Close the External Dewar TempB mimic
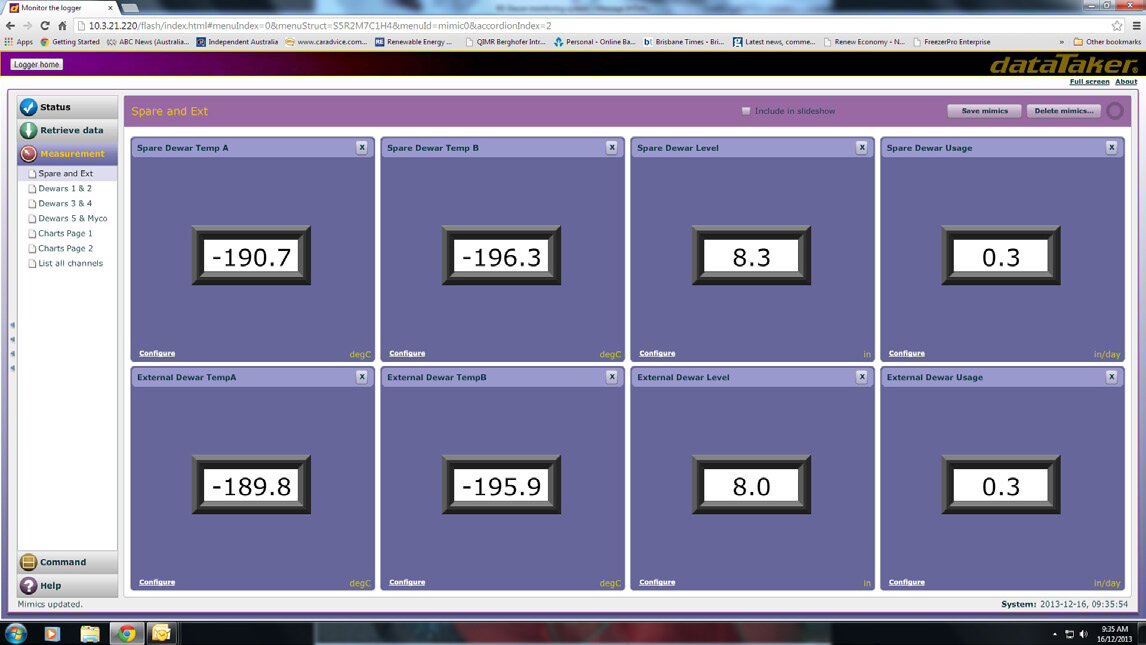Image resolution: width=1146 pixels, height=645 pixels. tap(612, 377)
